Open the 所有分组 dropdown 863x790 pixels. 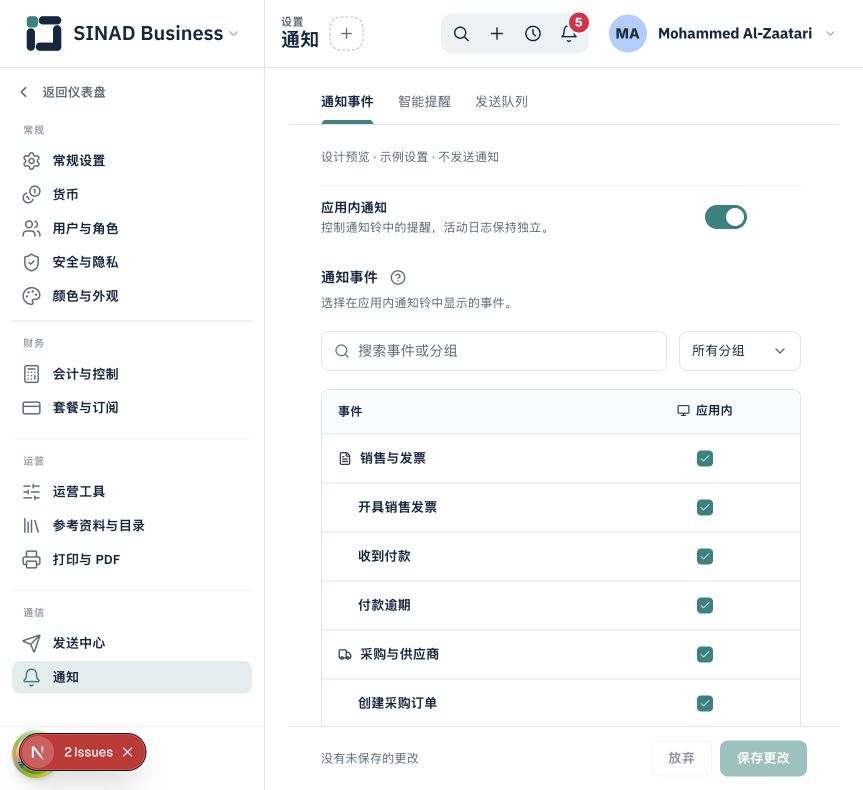(x=739, y=351)
